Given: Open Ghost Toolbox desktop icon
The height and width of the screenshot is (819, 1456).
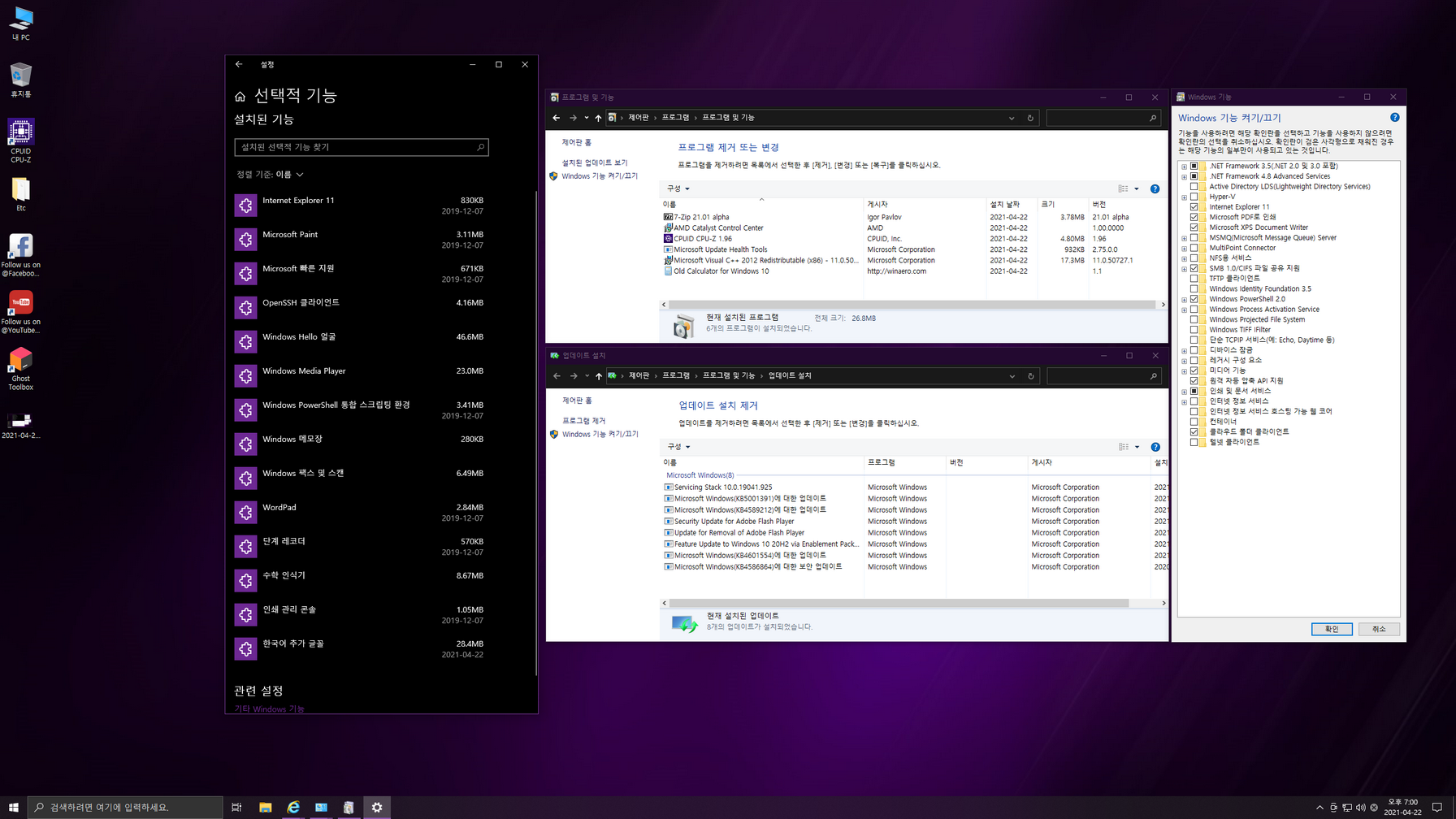Looking at the screenshot, I should (20, 369).
